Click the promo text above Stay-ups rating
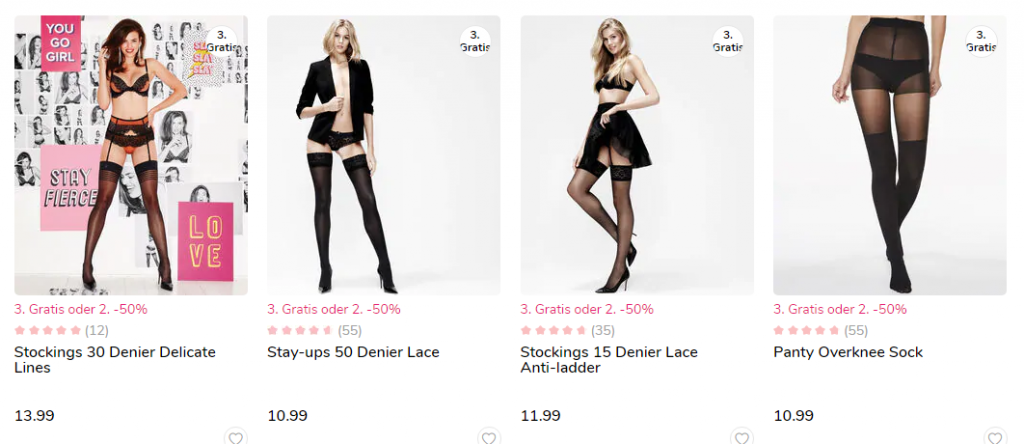 pyautogui.click(x=333, y=309)
